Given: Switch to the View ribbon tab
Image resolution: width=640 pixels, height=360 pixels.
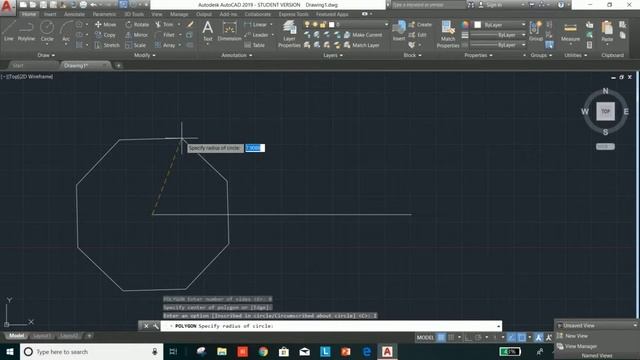Looking at the screenshot, I should click(157, 14).
